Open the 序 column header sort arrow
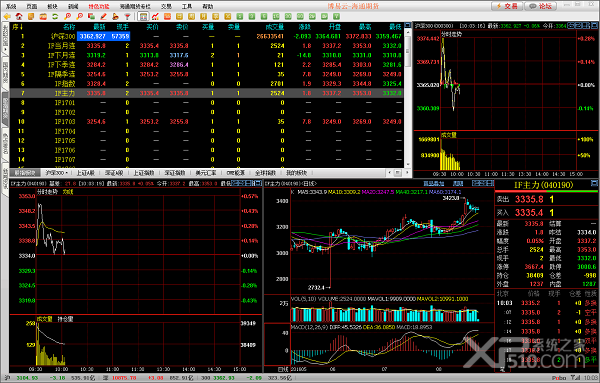 pyautogui.click(x=21, y=27)
